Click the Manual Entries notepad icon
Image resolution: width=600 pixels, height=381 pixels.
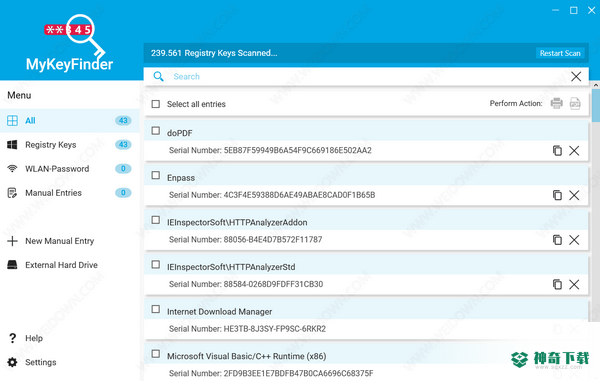tap(12, 193)
